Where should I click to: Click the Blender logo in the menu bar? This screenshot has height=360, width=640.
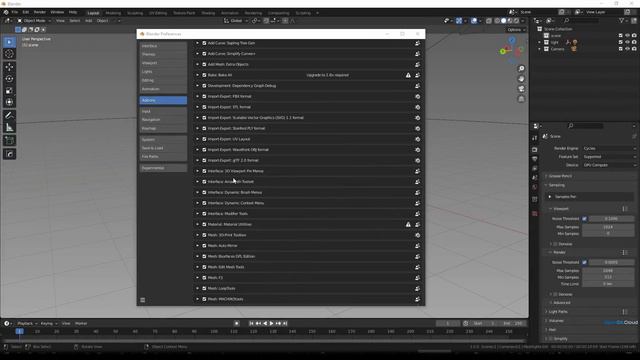point(6,13)
